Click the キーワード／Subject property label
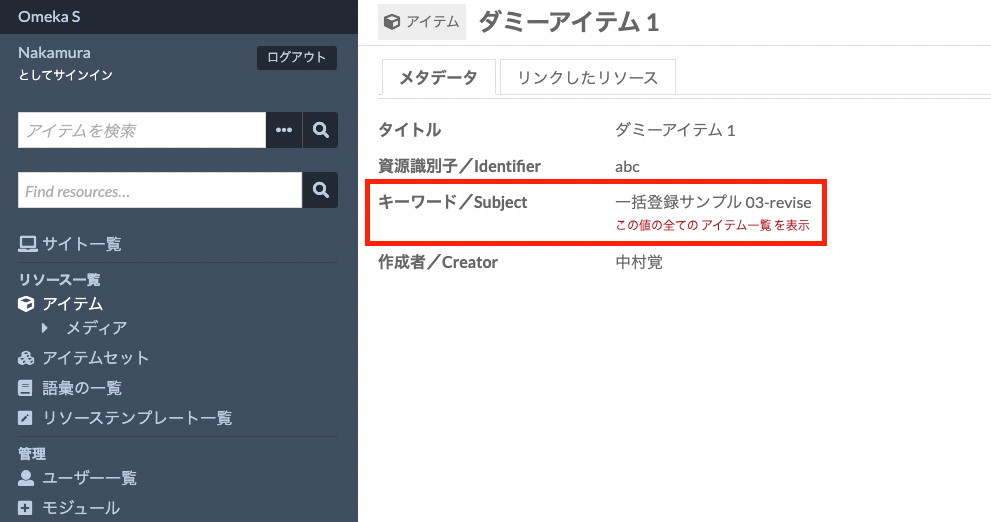 pyautogui.click(x=453, y=202)
